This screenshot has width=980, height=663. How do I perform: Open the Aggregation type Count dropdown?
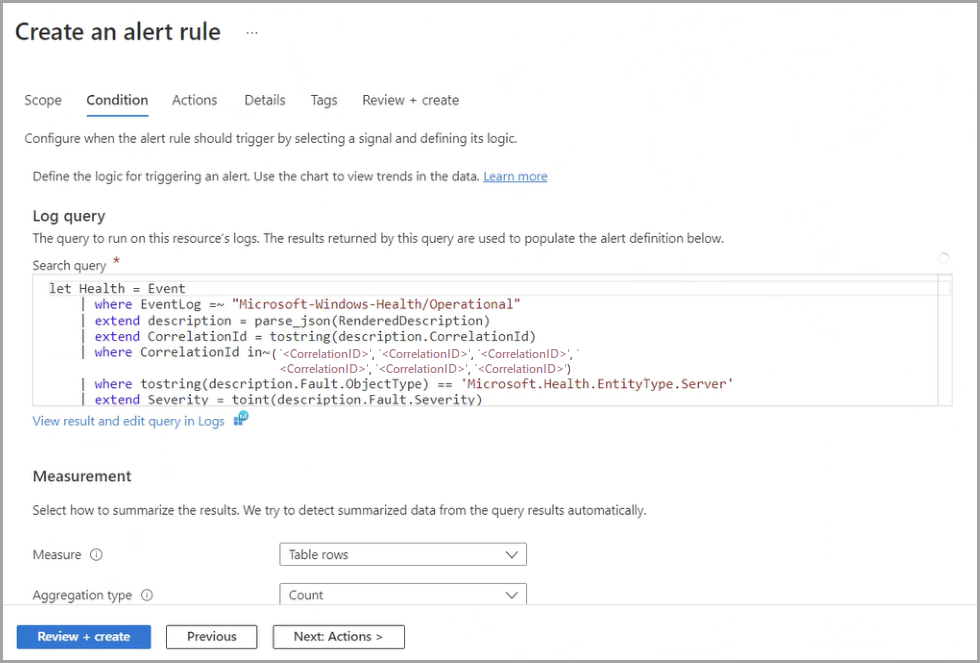[x=402, y=595]
